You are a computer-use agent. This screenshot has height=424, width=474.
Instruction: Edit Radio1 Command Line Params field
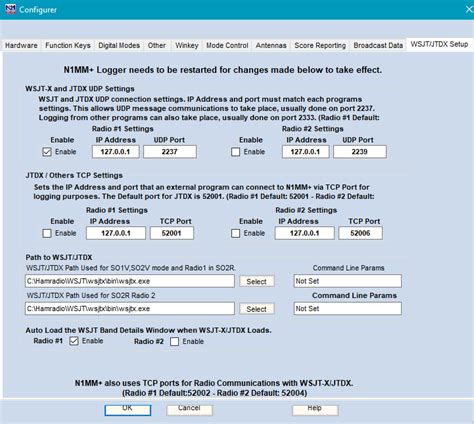348,281
